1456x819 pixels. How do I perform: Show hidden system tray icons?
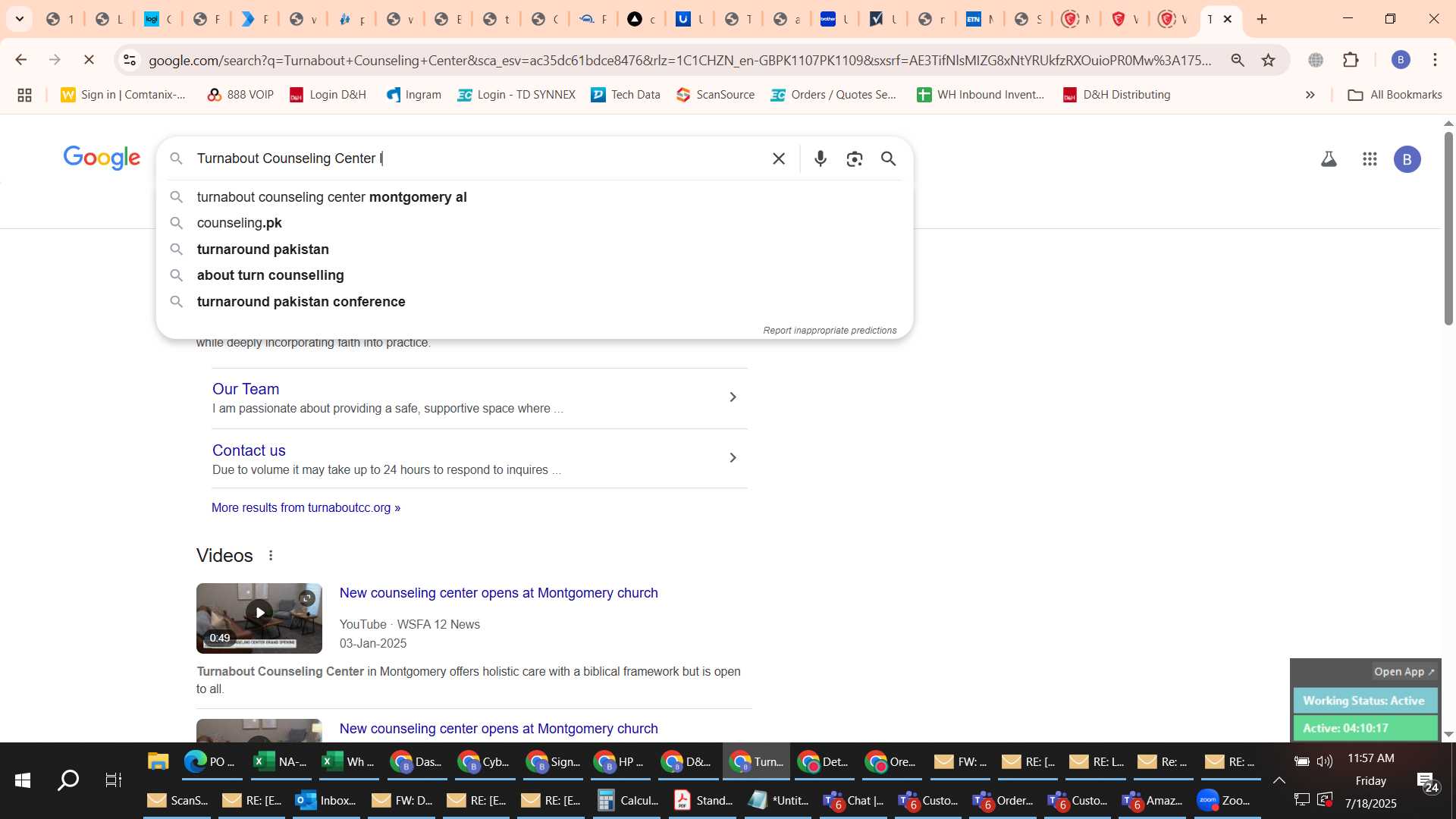point(1279,780)
